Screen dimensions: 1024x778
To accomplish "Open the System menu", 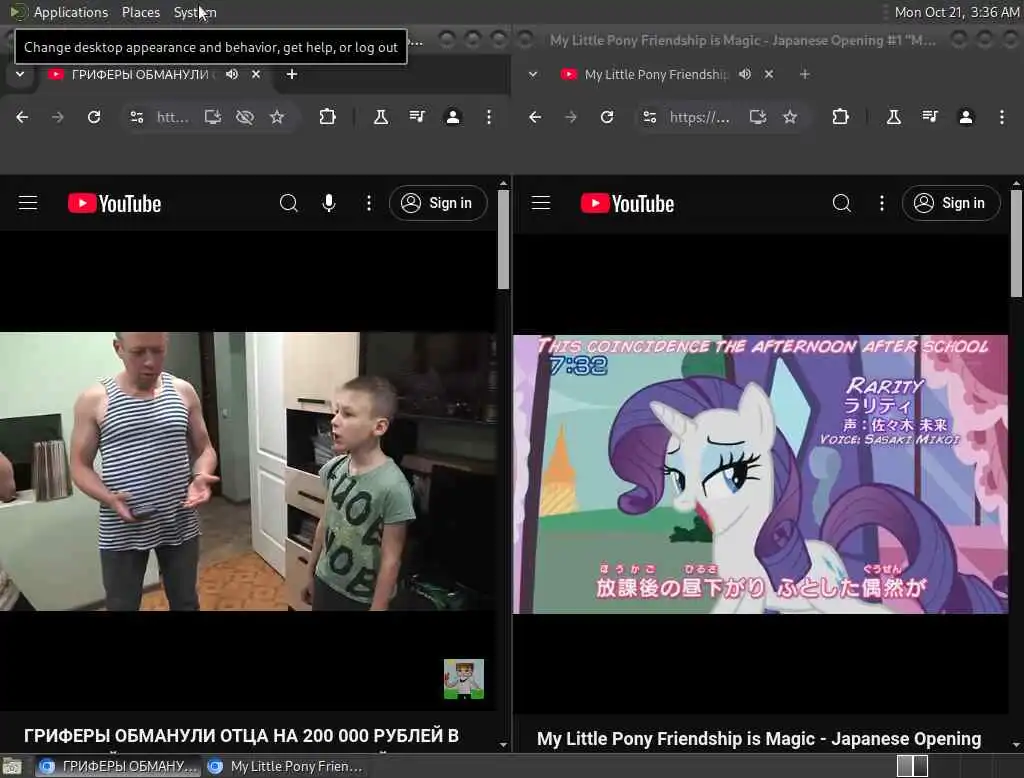I will 195,12.
